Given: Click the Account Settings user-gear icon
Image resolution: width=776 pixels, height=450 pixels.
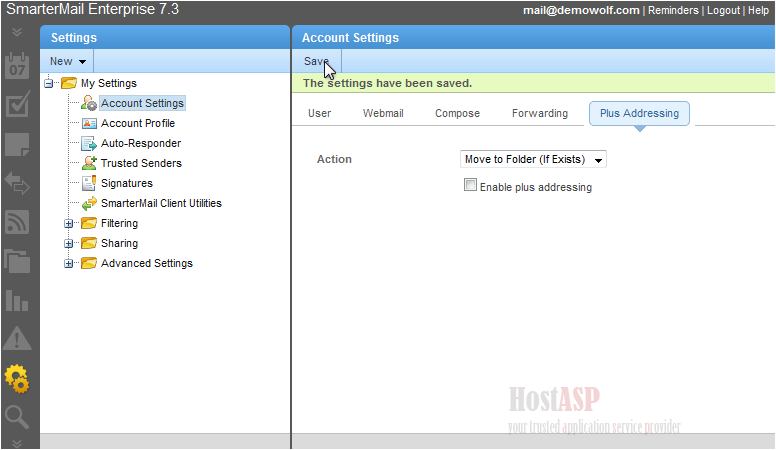Looking at the screenshot, I should point(89,103).
